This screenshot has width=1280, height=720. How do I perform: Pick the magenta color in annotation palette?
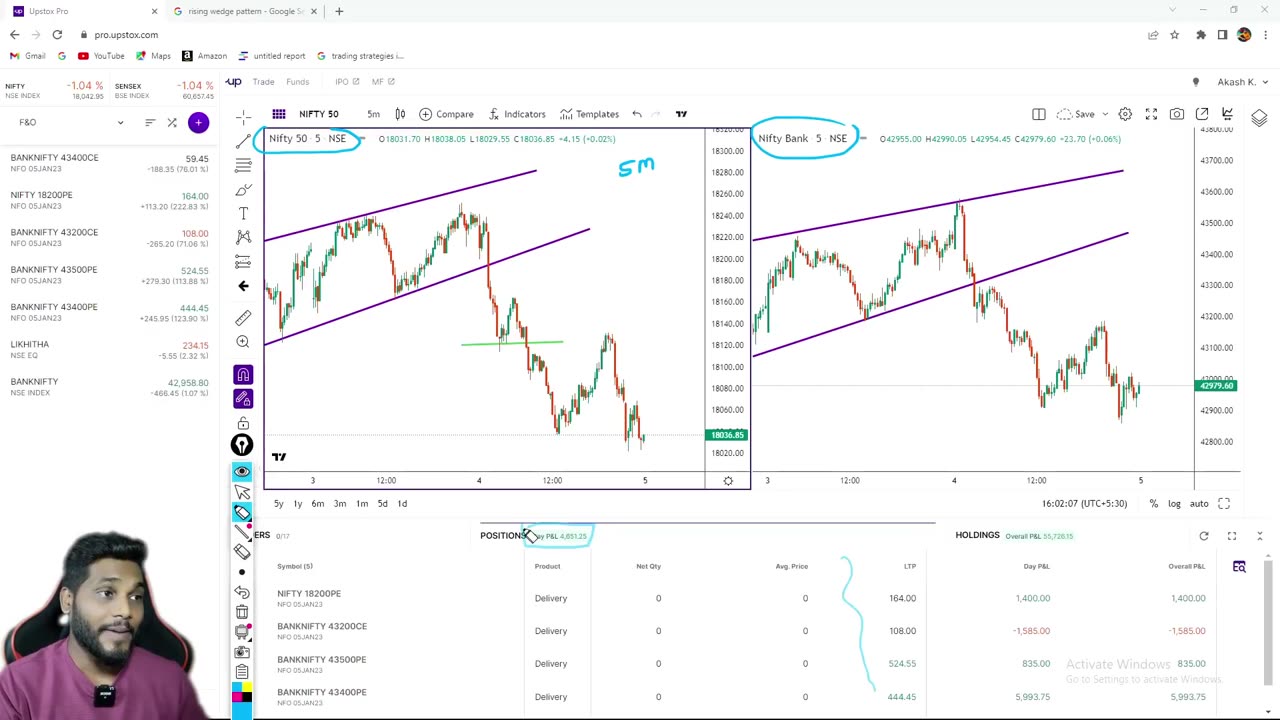[237, 698]
